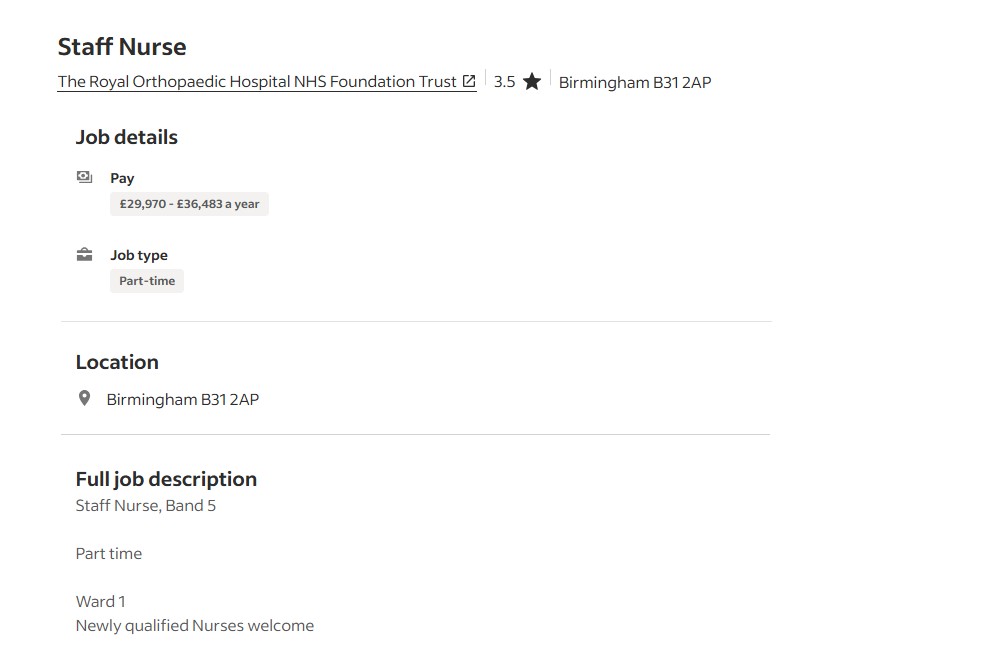The width and height of the screenshot is (1004, 666).
Task: Click the map pin Location icon
Action: tap(85, 399)
